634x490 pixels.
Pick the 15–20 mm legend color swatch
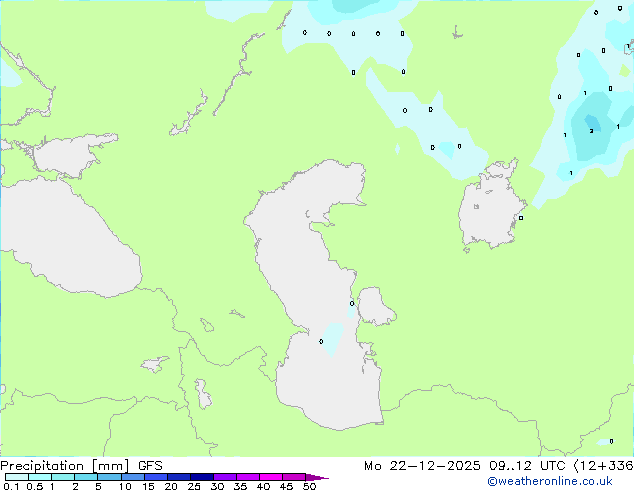(155, 477)
